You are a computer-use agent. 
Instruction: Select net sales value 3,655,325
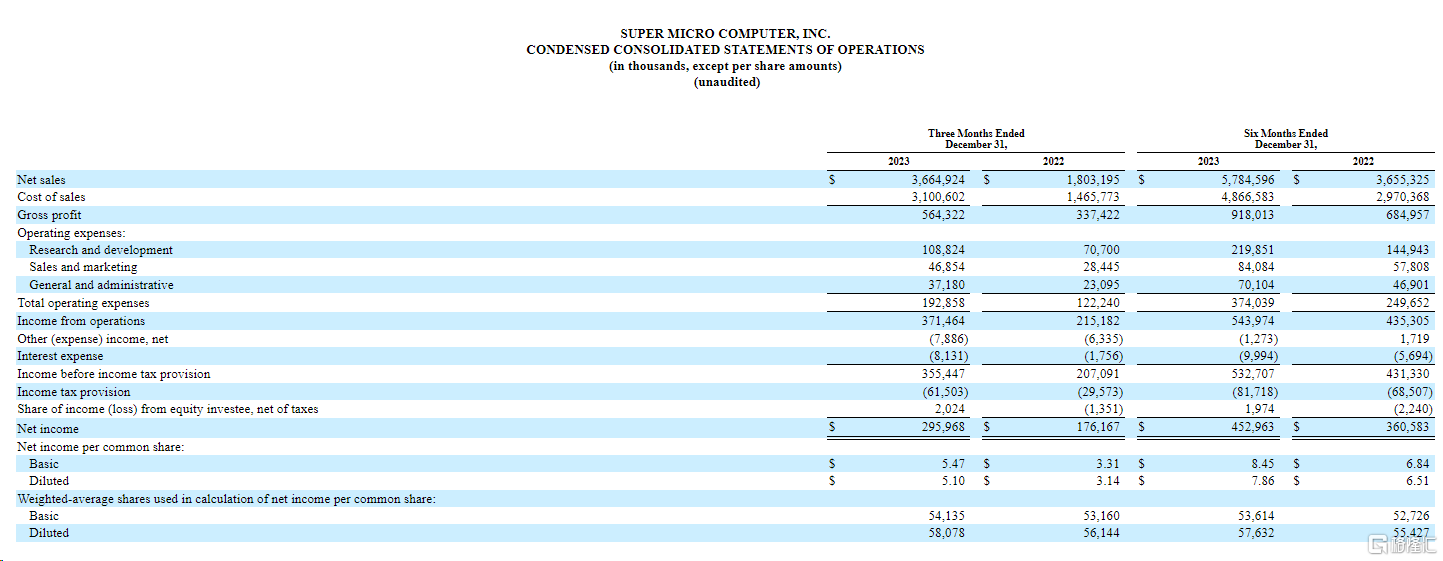(x=1403, y=180)
